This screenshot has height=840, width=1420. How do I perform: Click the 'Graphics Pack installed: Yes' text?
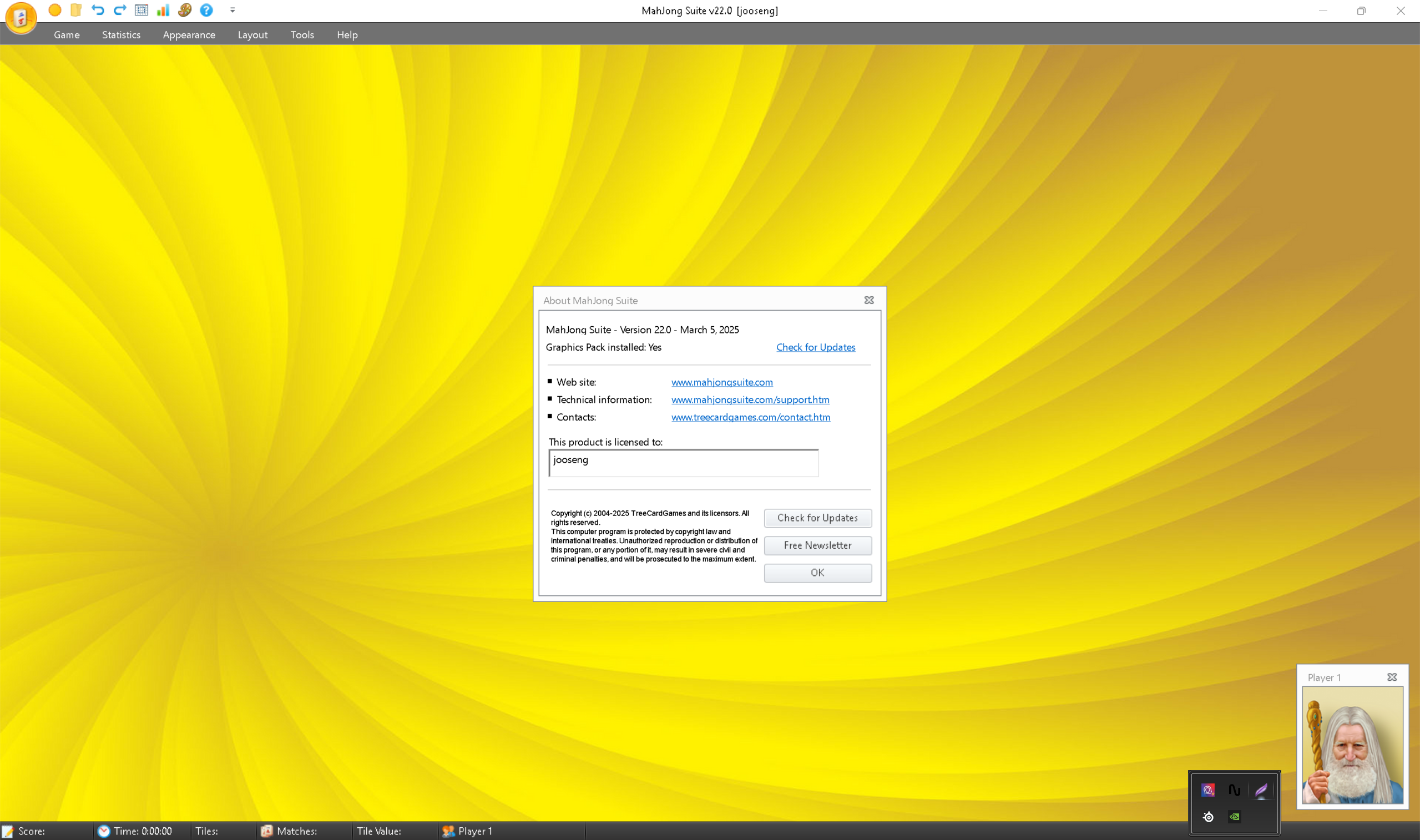[x=603, y=347]
